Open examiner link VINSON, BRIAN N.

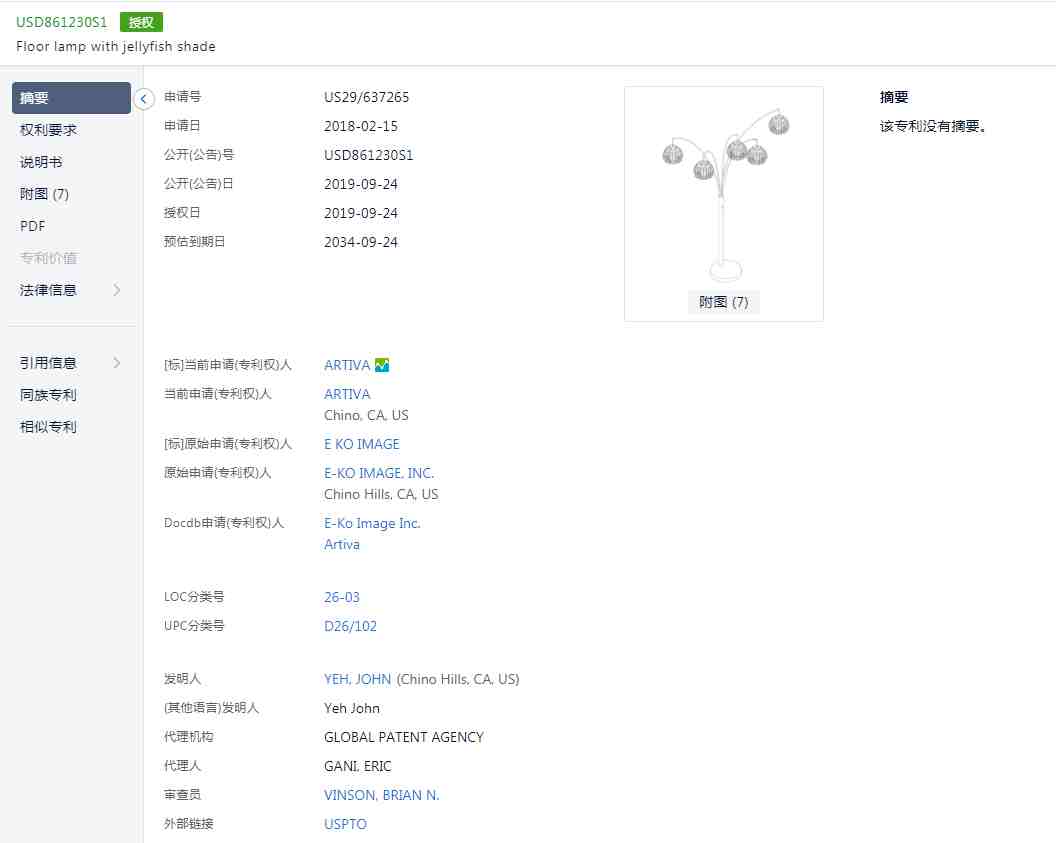click(x=382, y=795)
